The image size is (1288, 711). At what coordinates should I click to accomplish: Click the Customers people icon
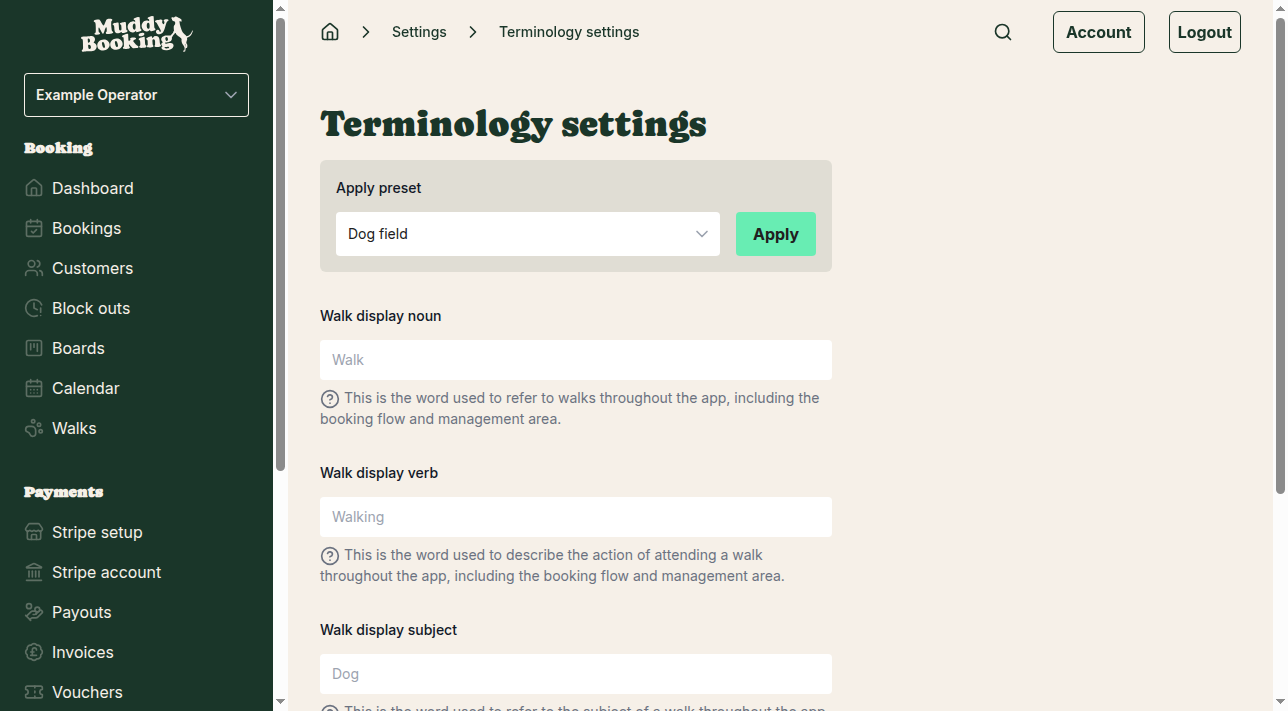pyautogui.click(x=33, y=268)
